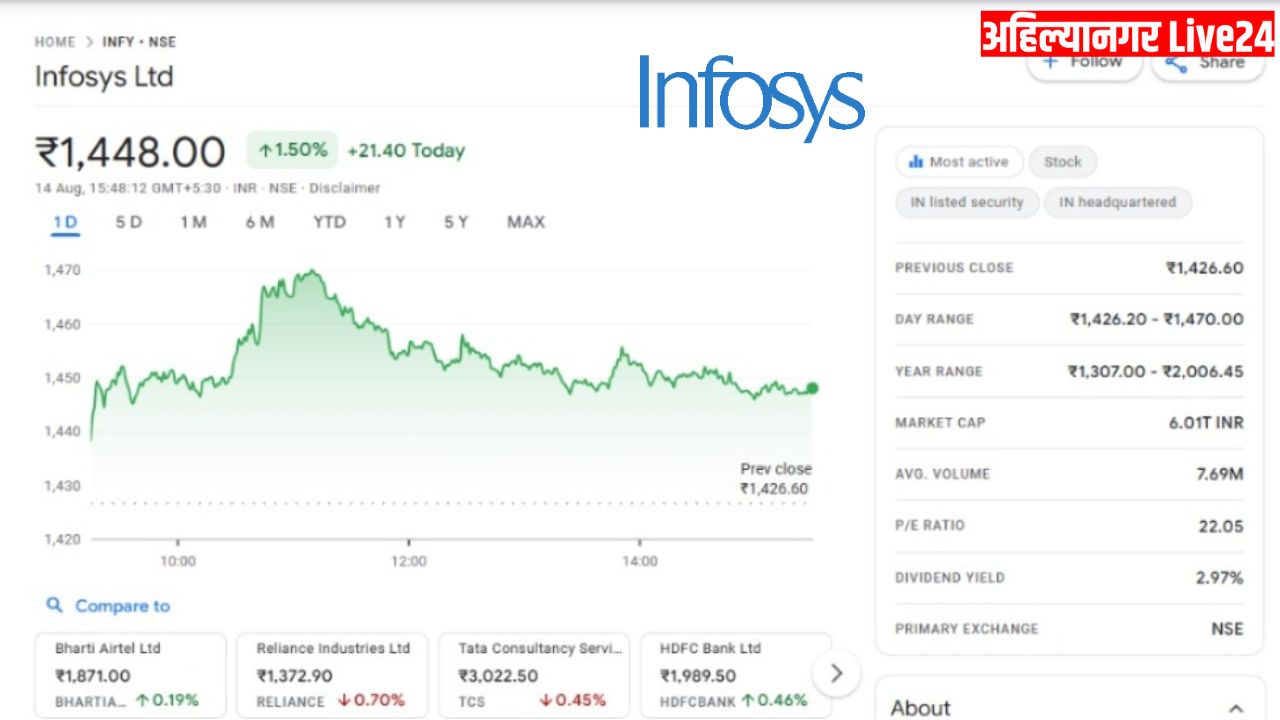Screen dimensions: 1280x720
Task: Click the INFY • NSE breadcrumb
Action: point(139,42)
